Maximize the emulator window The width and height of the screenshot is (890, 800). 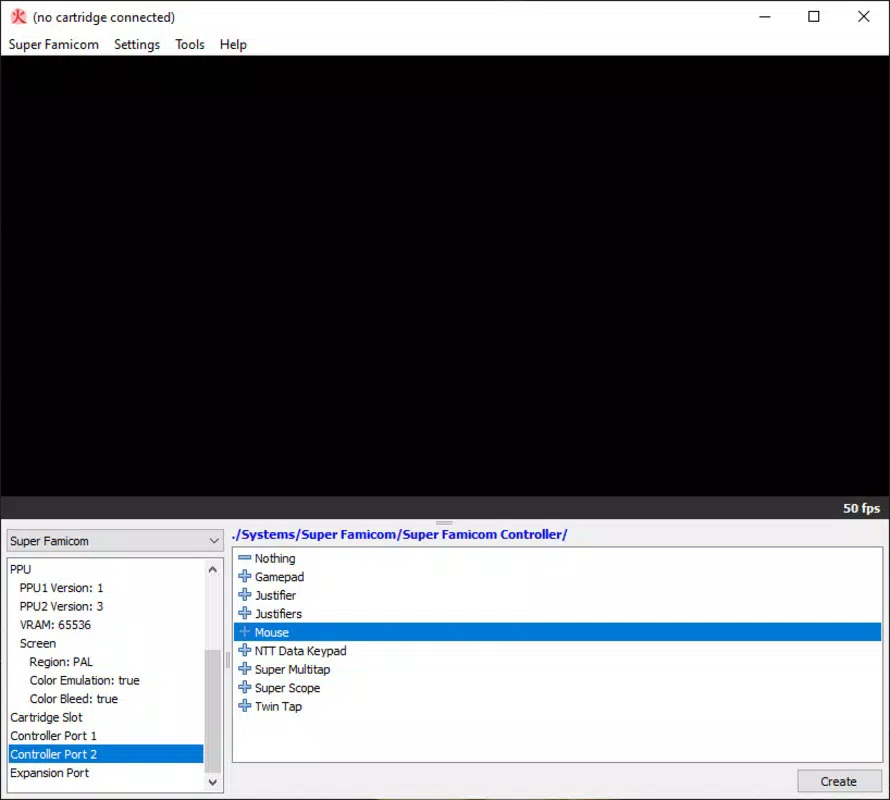coord(813,16)
